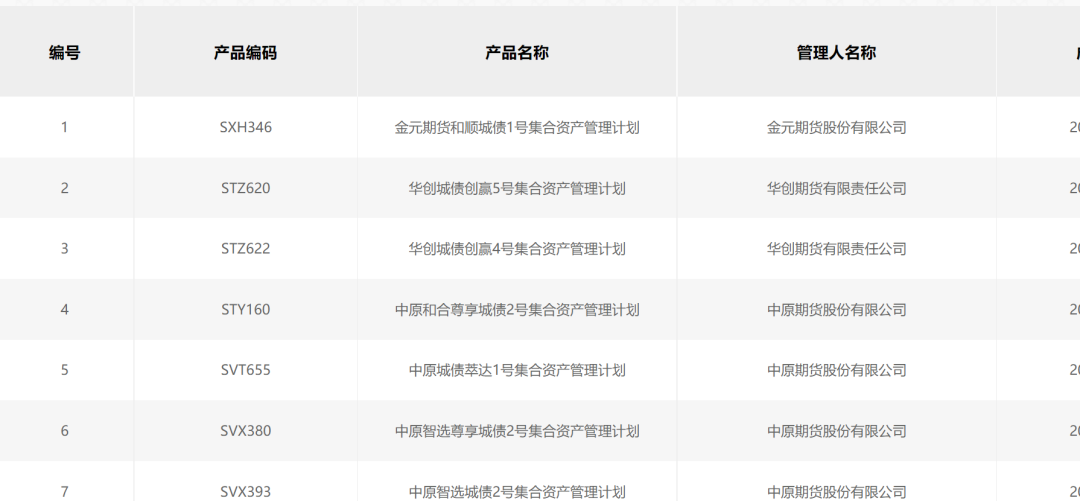
Task: Click the 编号 column header
Action: click(65, 52)
